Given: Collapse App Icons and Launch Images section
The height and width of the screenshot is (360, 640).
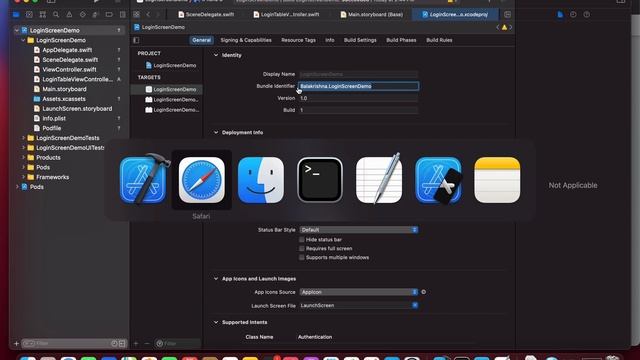Looking at the screenshot, I should pyautogui.click(x=216, y=279).
